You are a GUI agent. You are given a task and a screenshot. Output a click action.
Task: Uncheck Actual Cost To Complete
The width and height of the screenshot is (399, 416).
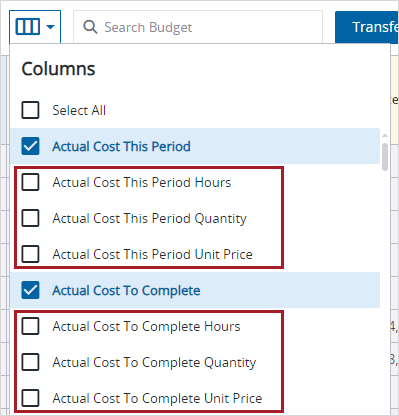[x=30, y=290]
